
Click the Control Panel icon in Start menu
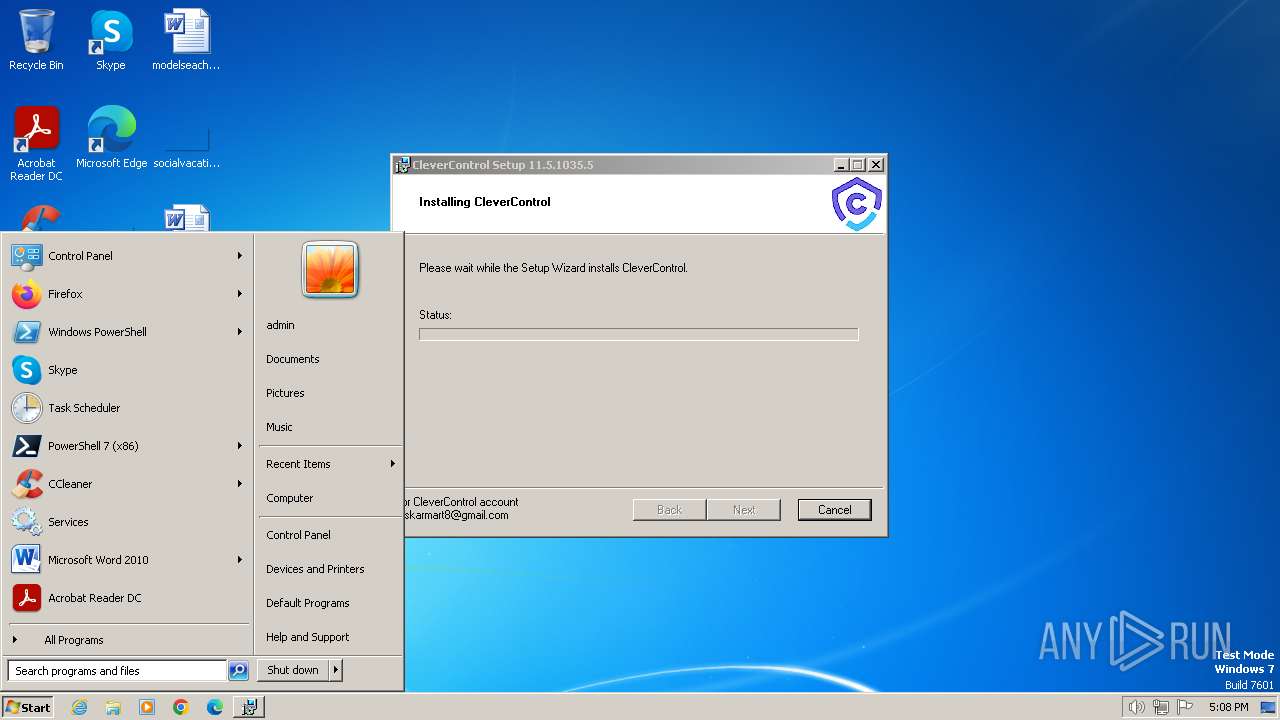pyautogui.click(x=26, y=256)
